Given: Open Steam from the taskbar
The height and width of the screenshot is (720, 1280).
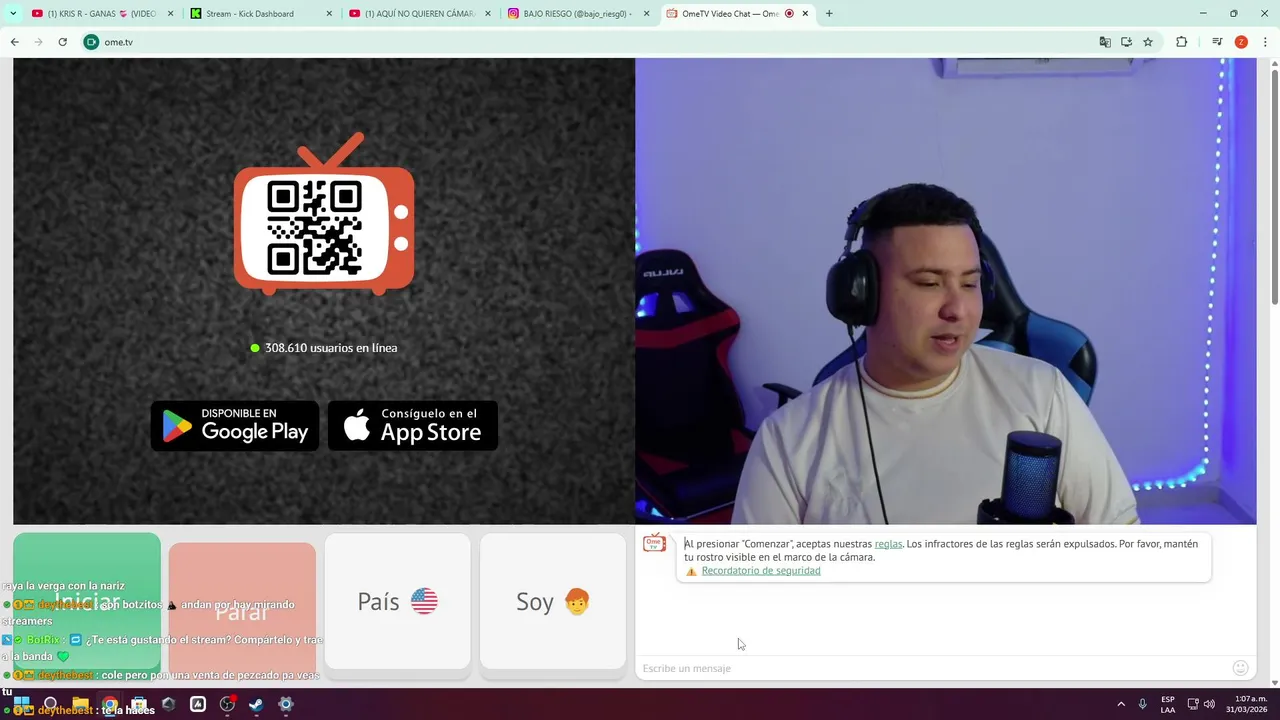Looking at the screenshot, I should point(256,704).
